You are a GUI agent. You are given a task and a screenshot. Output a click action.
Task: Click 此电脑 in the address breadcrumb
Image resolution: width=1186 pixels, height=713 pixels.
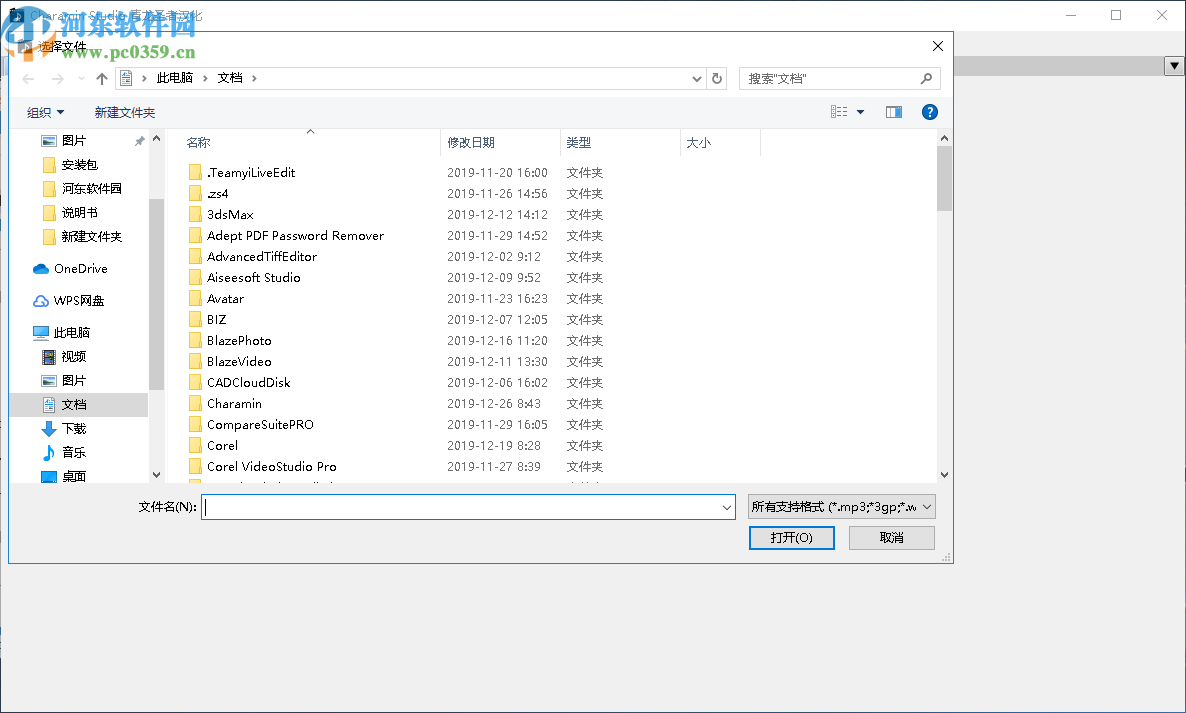coord(175,79)
